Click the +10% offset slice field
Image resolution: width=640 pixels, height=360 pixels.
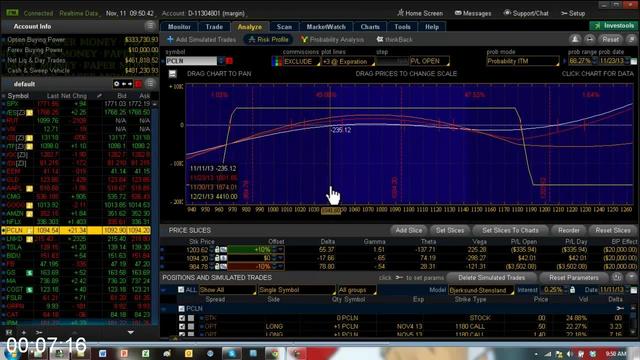[x=249, y=249]
